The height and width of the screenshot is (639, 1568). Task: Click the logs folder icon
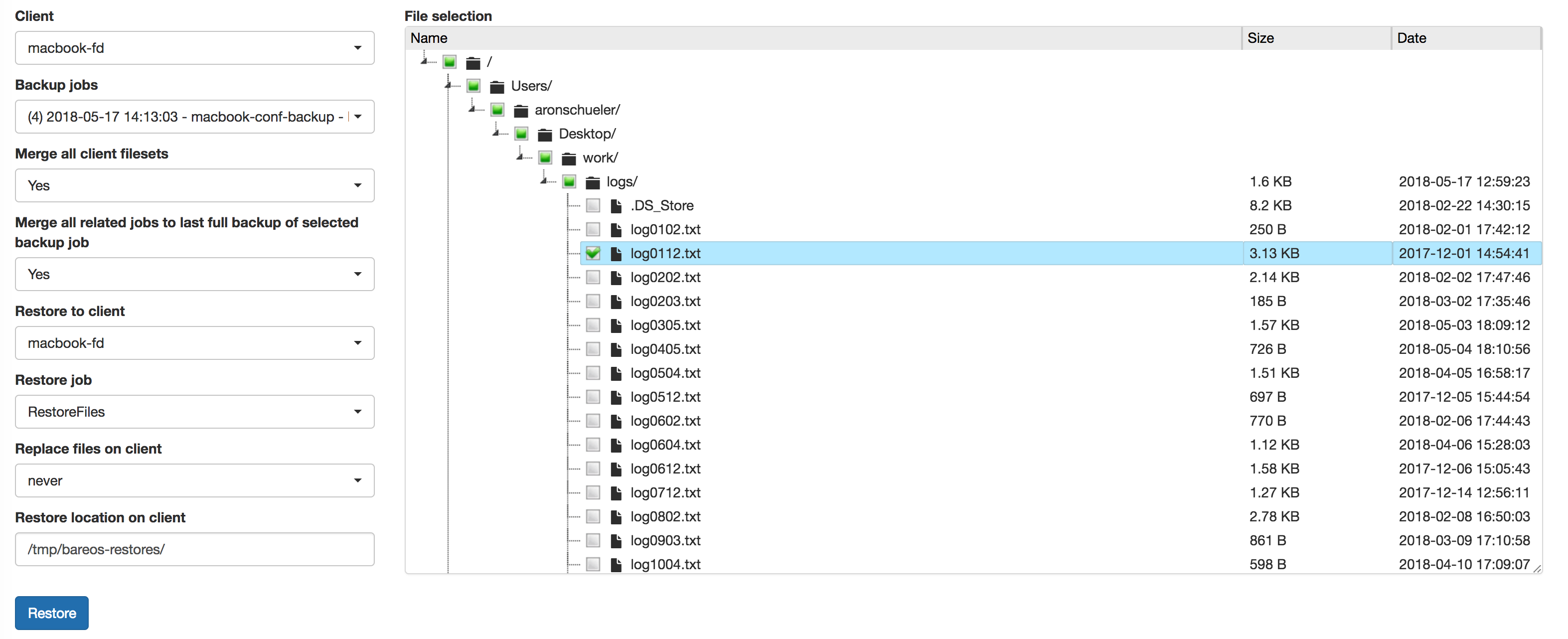pos(592,182)
